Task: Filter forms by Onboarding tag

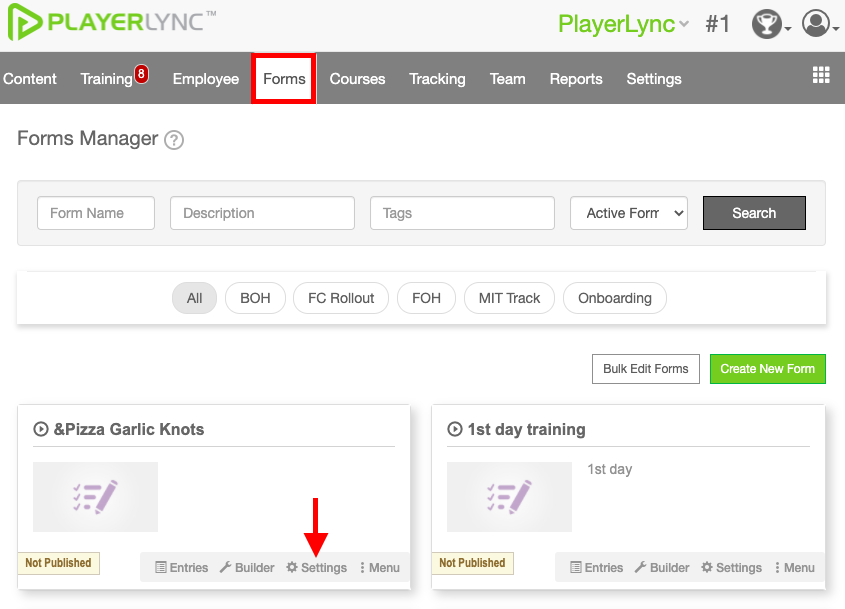Action: tap(615, 298)
